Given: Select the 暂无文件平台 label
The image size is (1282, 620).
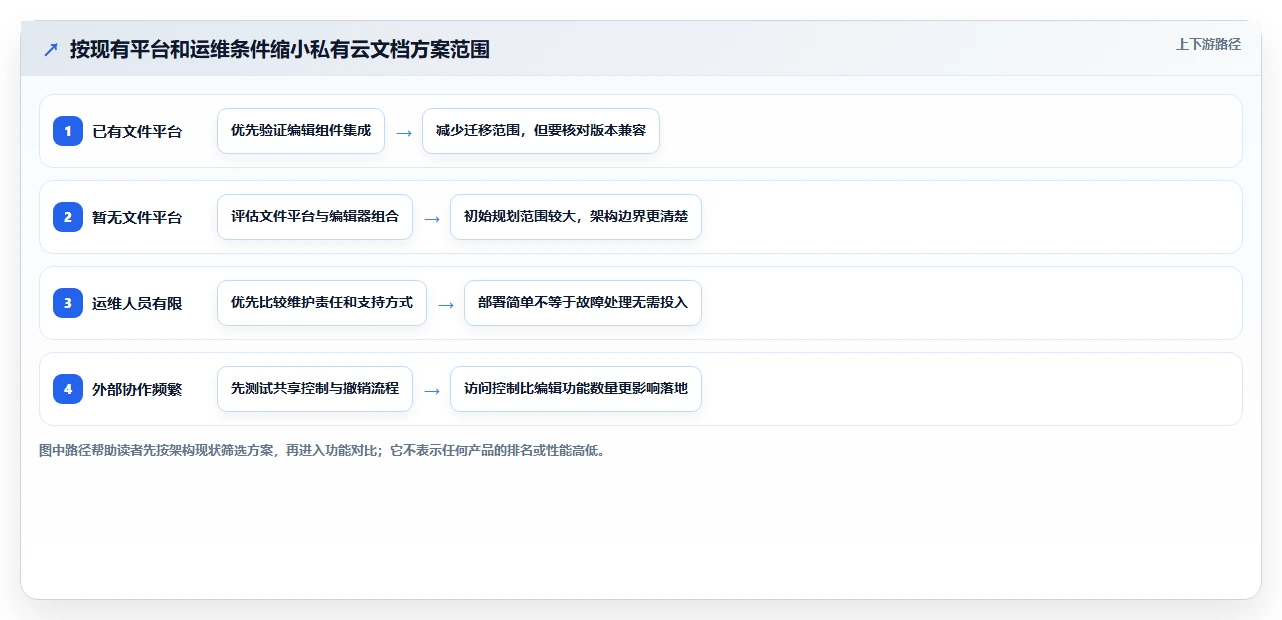Looking at the screenshot, I should tap(137, 217).
